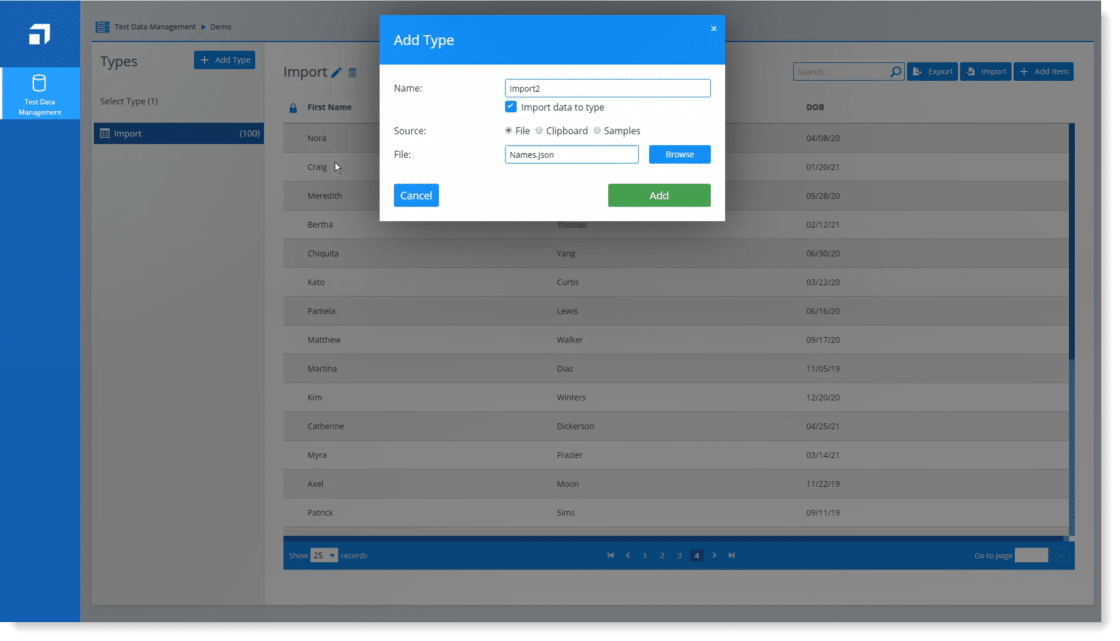Click last name Dickerson
Viewport: 1120px width, 641px height.
pos(576,427)
